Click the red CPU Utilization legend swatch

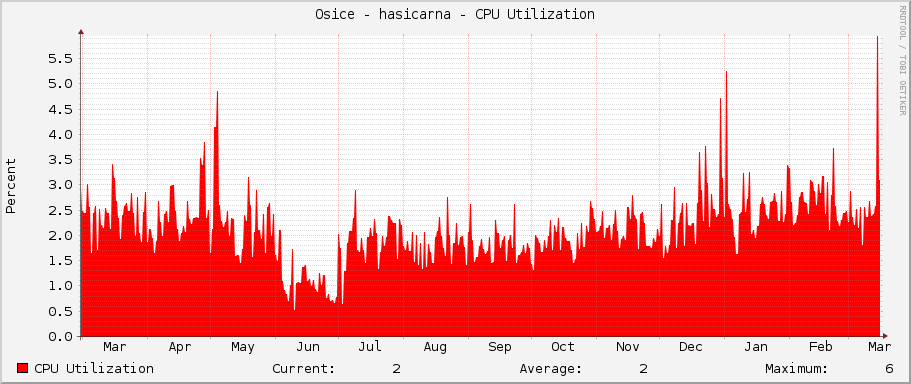[23, 368]
